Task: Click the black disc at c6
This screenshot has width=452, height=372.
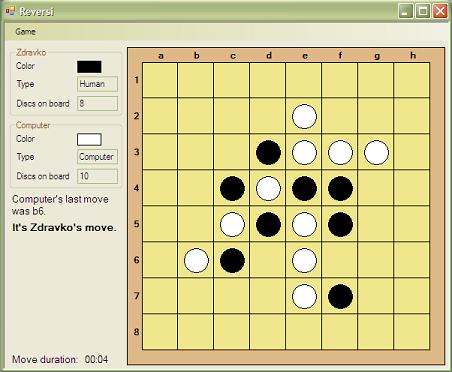Action: click(232, 260)
